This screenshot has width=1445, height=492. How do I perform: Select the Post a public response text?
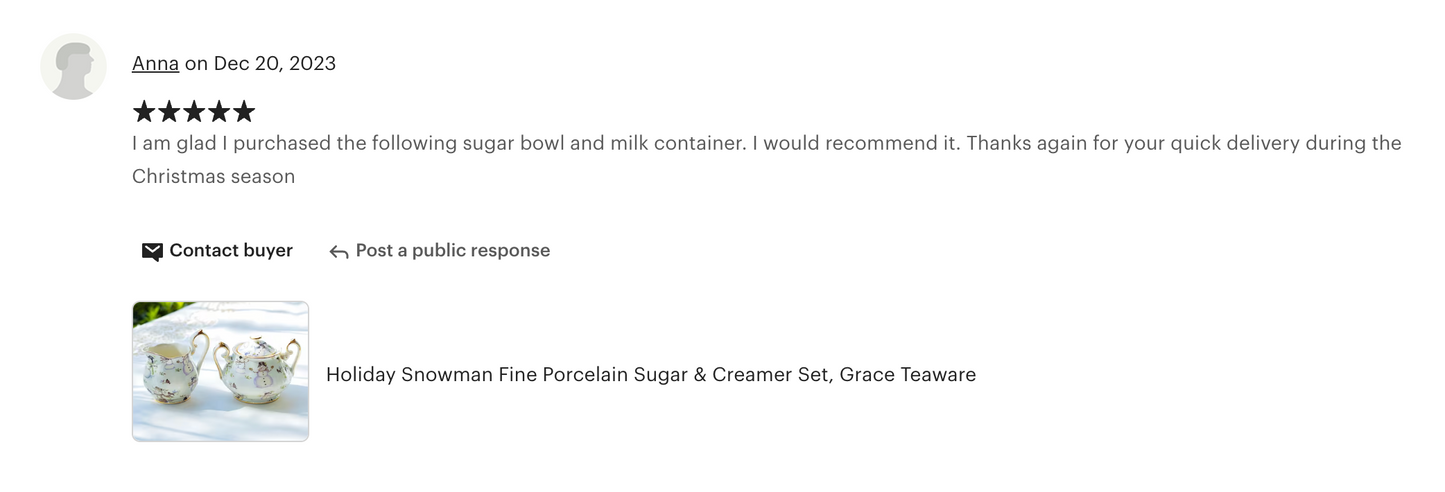(x=452, y=251)
